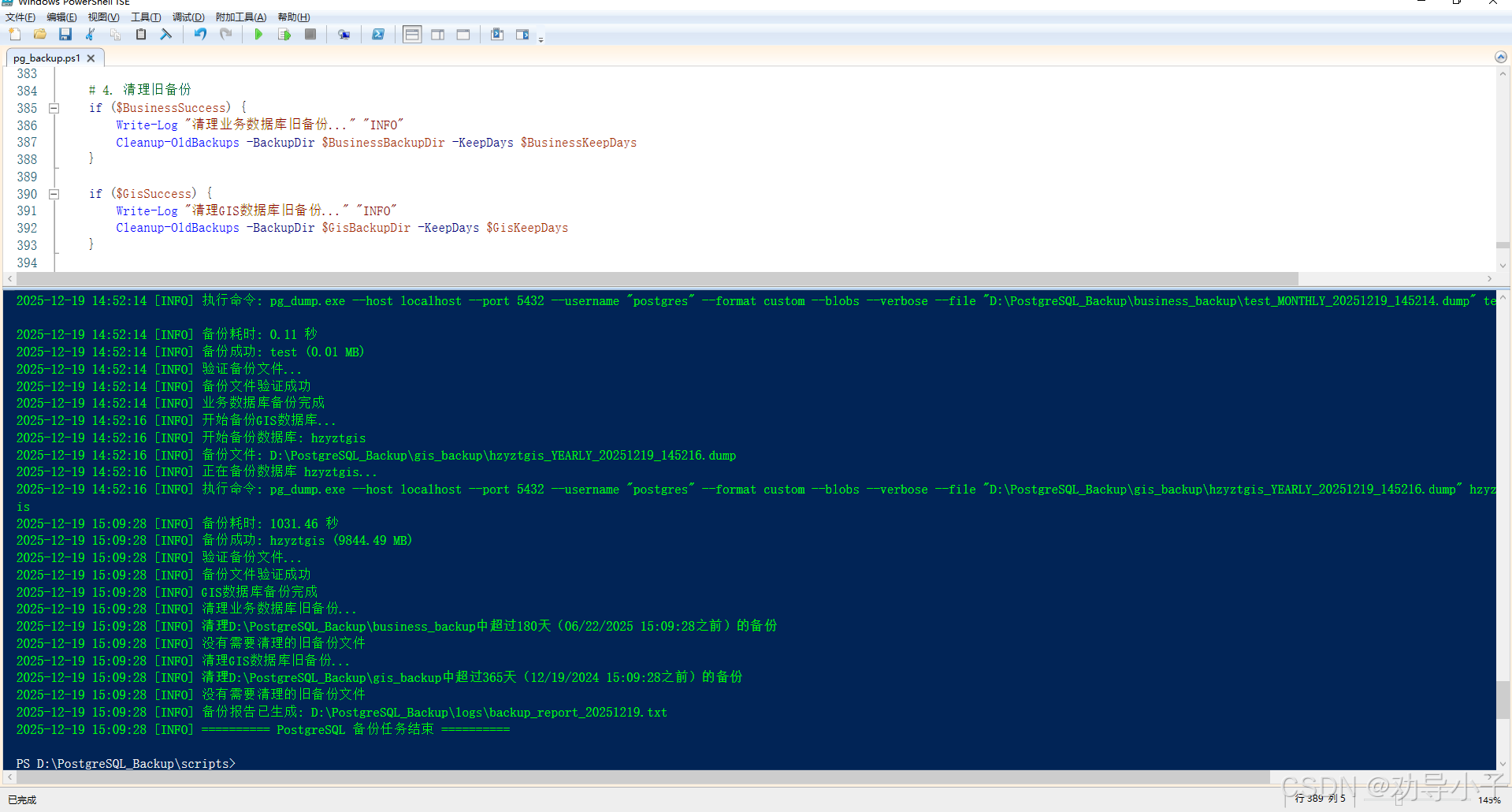Redo the last edit
Screen dimensions: 1512x812
pyautogui.click(x=225, y=34)
